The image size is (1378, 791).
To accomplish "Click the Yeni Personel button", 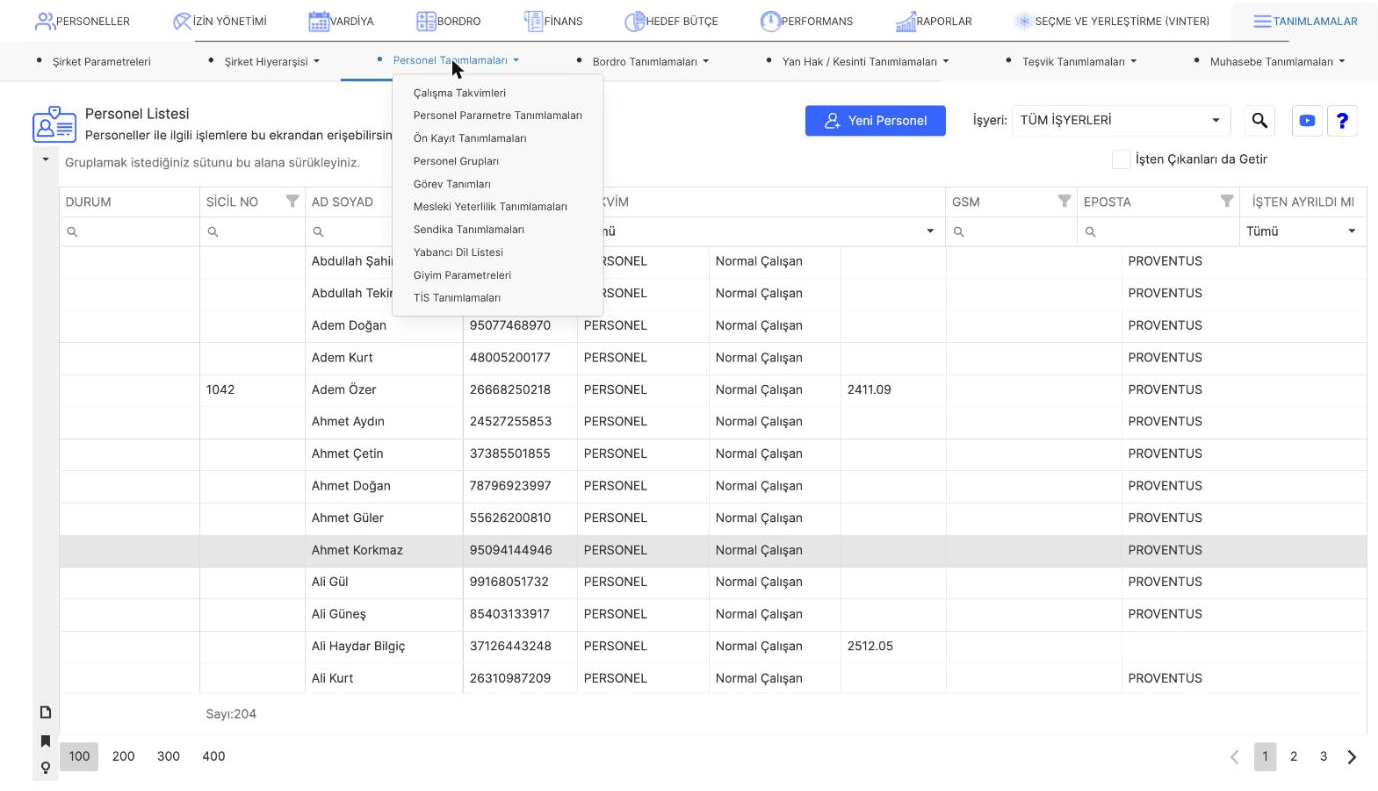I will point(875,121).
